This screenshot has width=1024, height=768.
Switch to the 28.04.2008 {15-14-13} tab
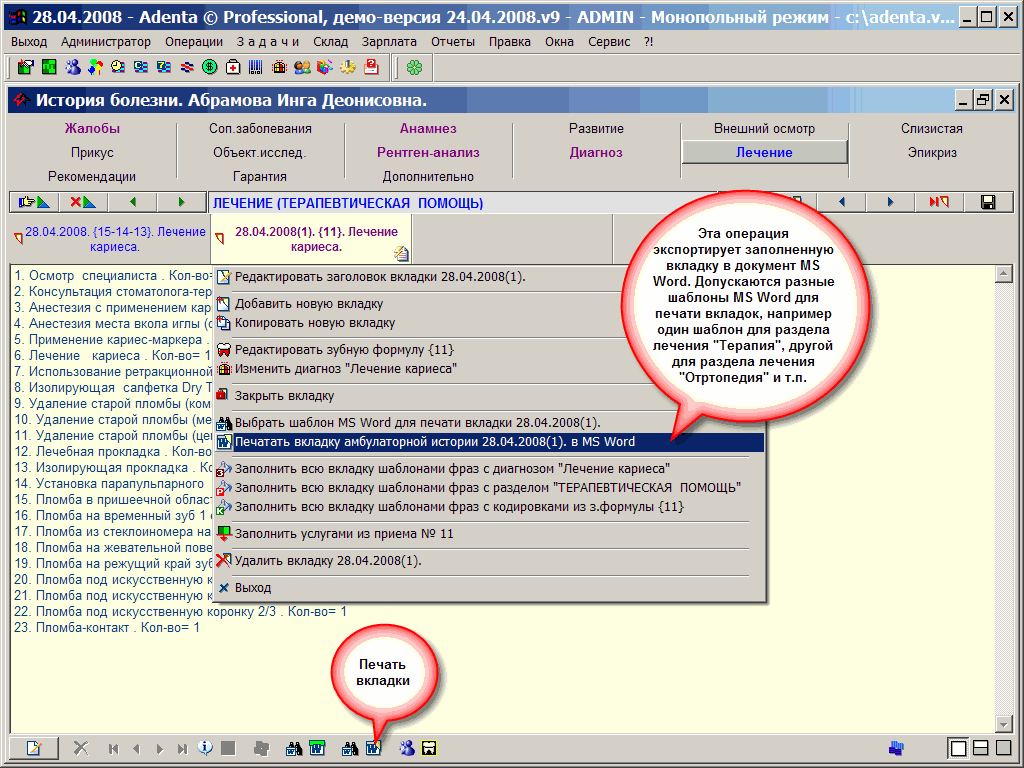pos(110,238)
